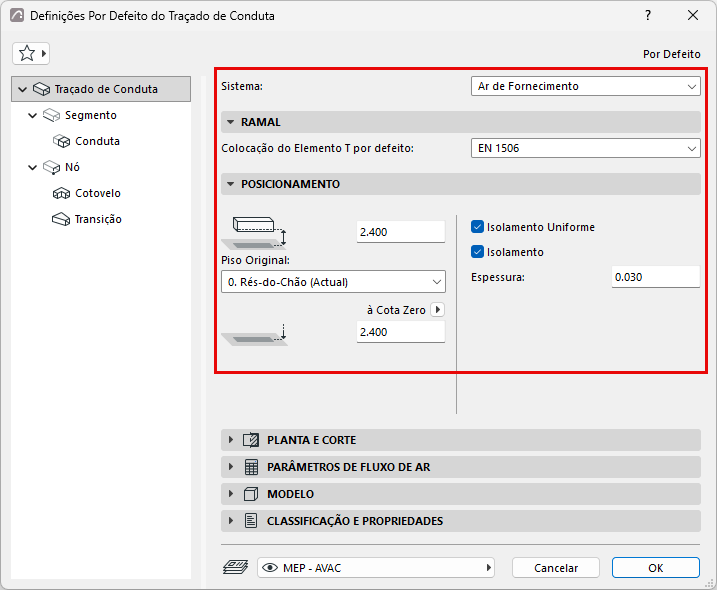717x590 pixels.
Task: Expand the MODELO panel
Action: [x=460, y=494]
